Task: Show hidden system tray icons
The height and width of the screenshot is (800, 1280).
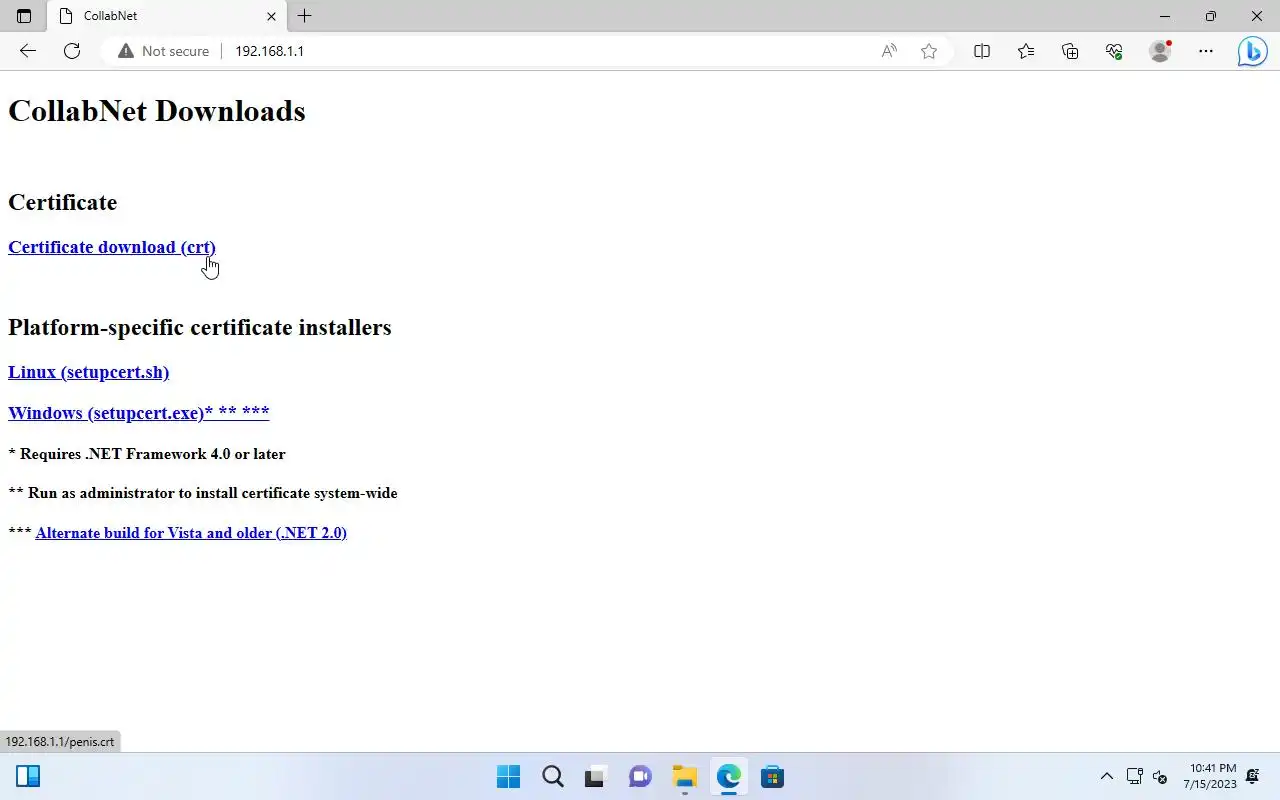Action: [x=1106, y=777]
